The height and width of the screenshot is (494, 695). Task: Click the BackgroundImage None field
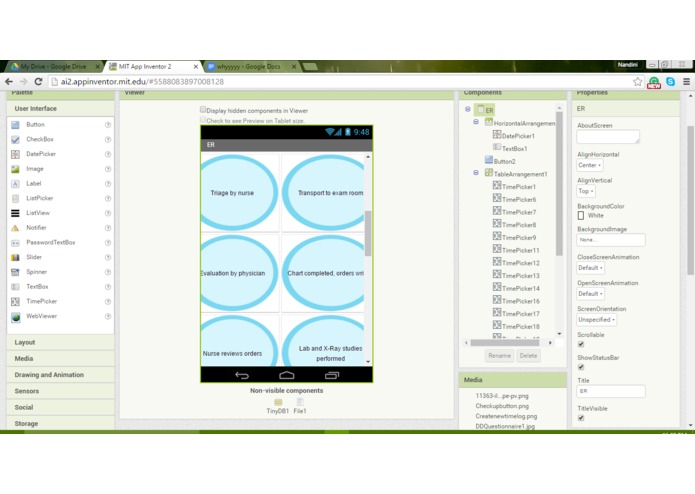tap(611, 240)
